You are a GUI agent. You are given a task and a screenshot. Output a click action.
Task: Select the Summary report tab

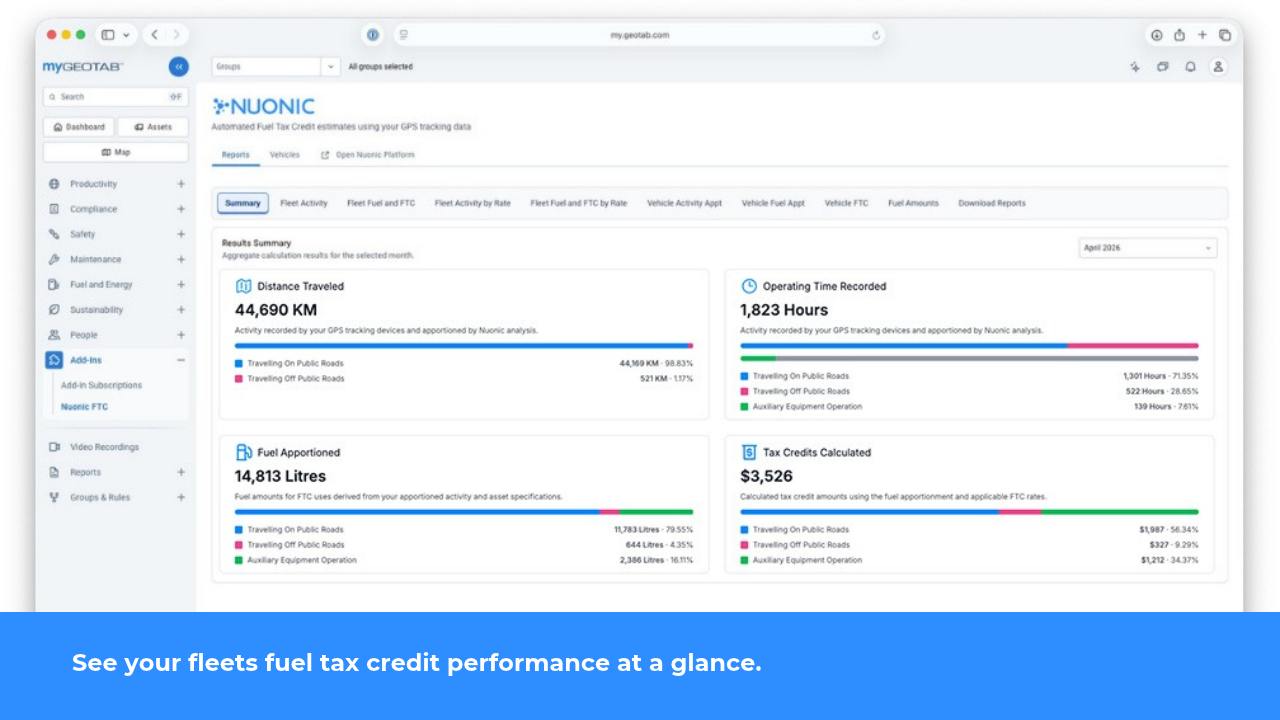243,203
